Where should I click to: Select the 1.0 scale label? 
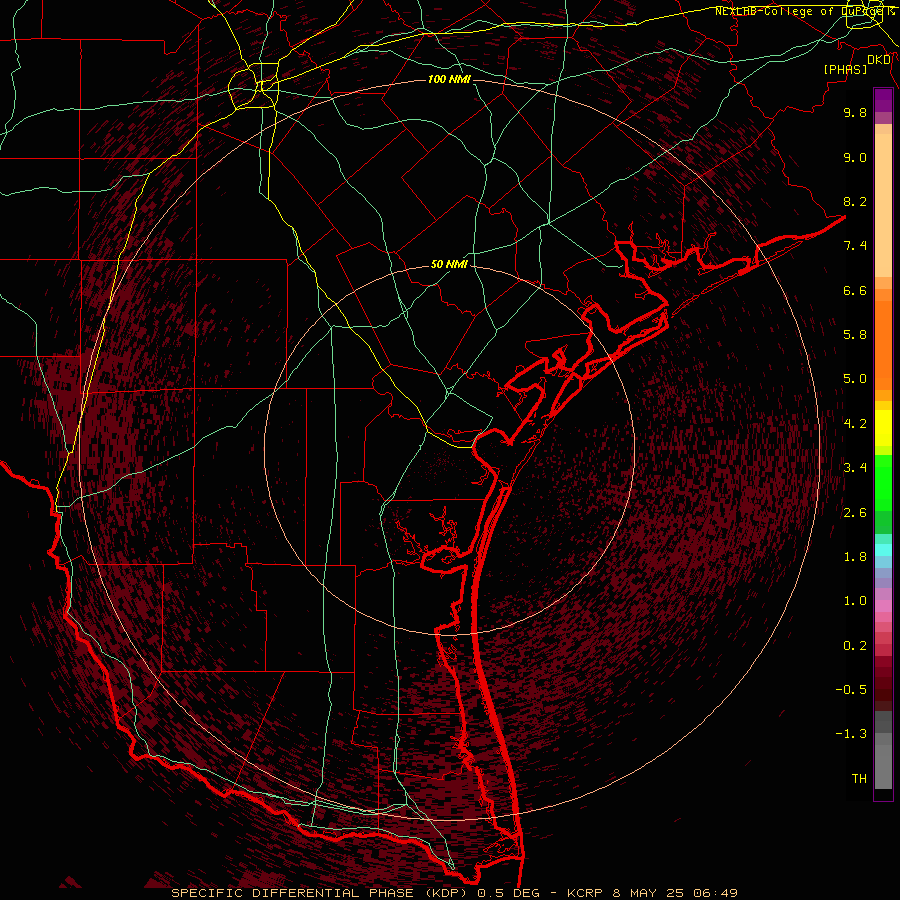(855, 601)
